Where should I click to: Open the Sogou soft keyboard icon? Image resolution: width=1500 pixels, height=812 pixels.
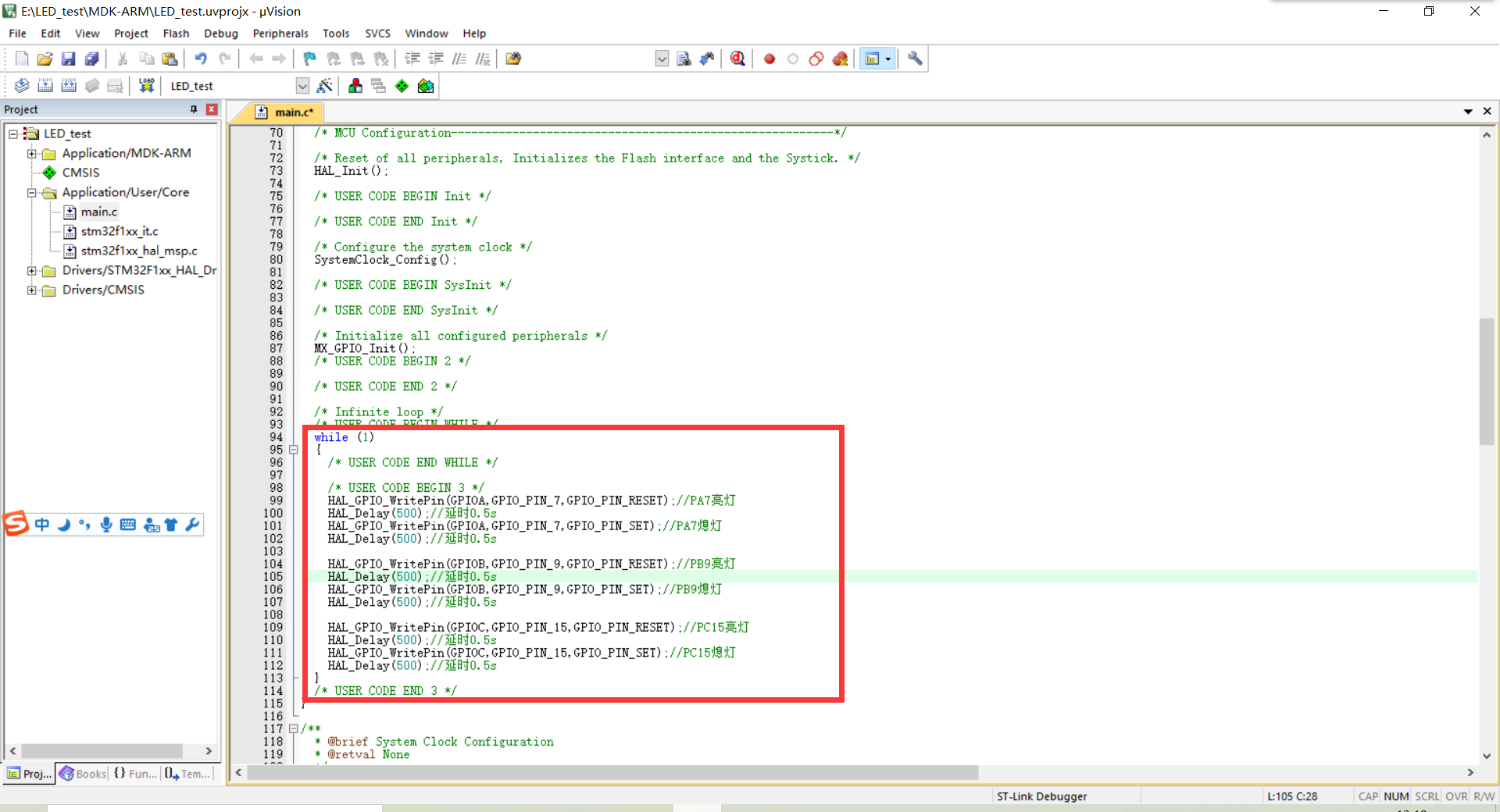click(x=128, y=525)
